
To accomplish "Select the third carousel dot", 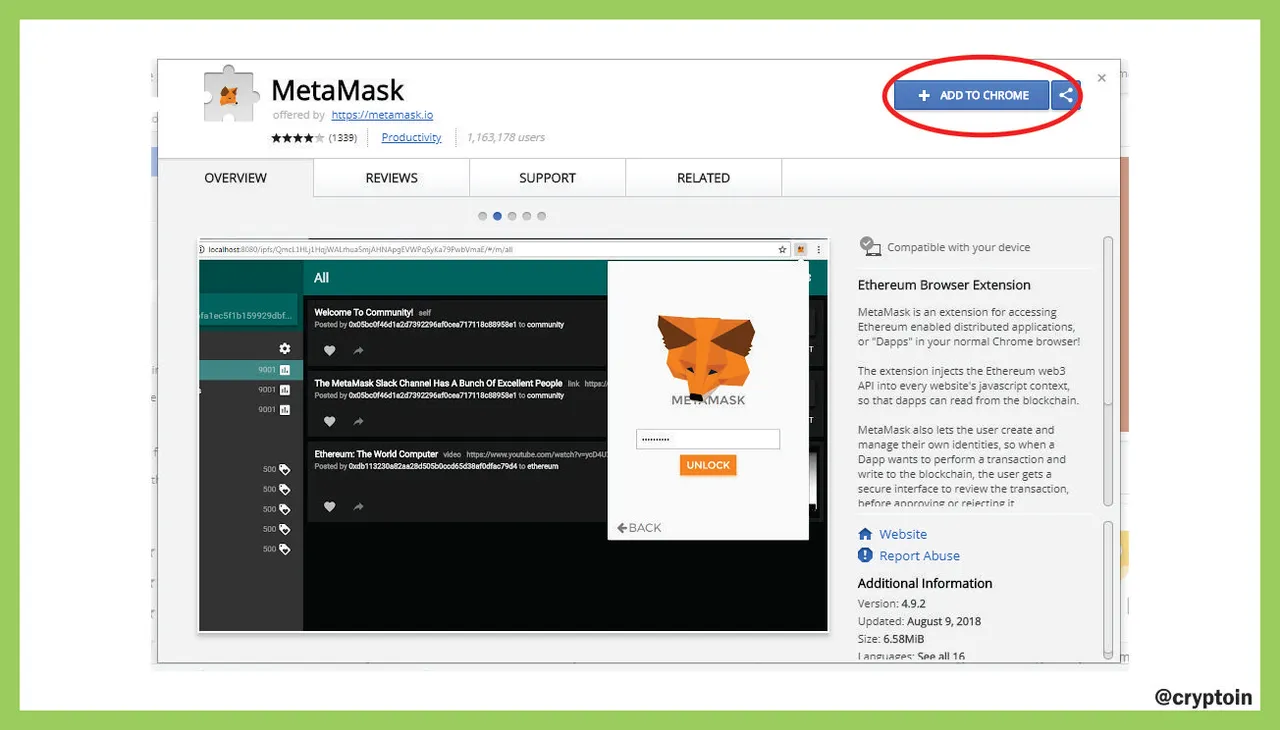I will [x=512, y=216].
